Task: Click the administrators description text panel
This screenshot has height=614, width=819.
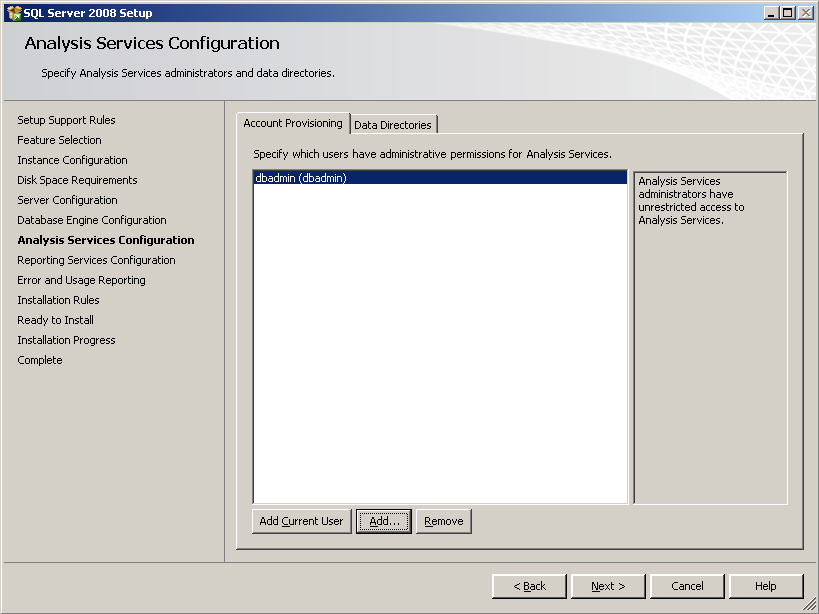Action: point(710,338)
